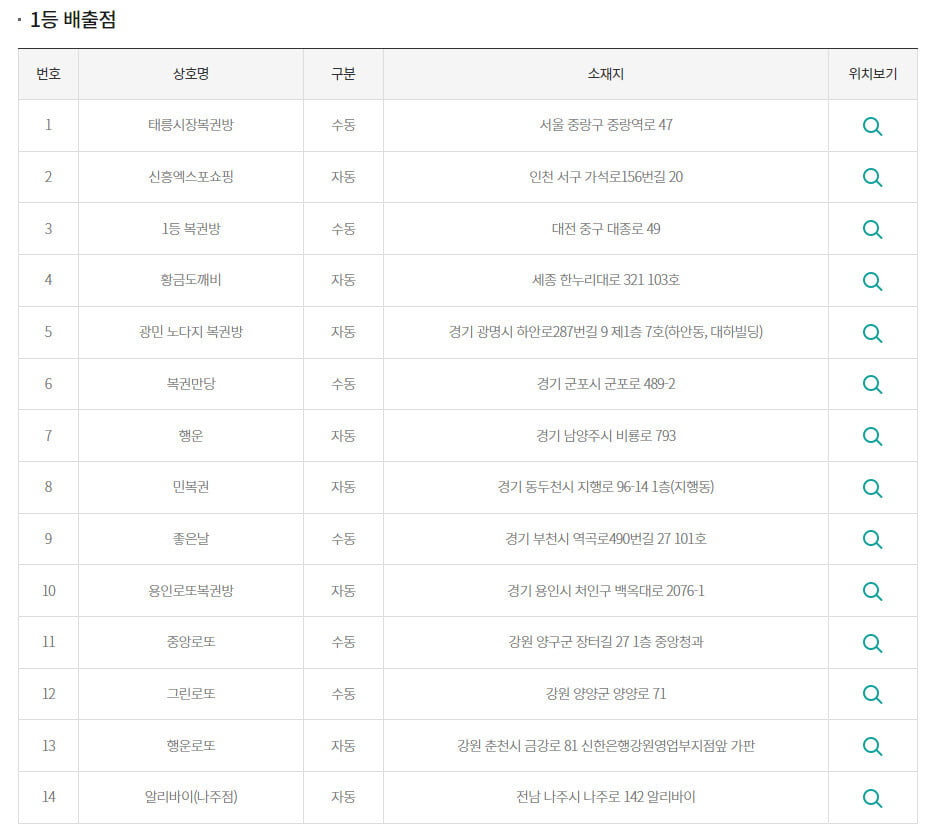
Task: View location of 행운로또 in 춘천시
Action: click(872, 746)
